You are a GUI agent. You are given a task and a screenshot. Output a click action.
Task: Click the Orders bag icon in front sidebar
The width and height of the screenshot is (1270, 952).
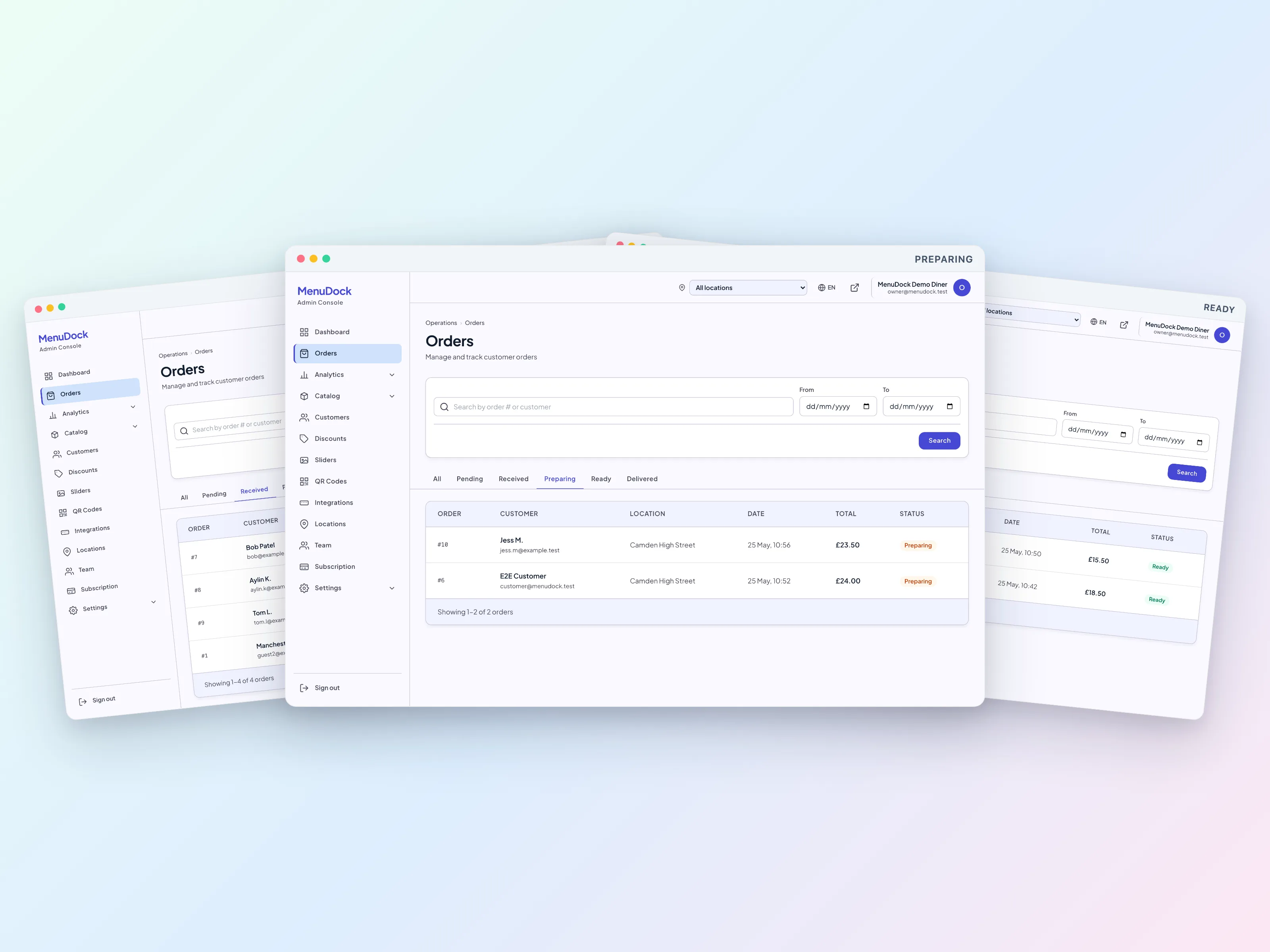(304, 353)
